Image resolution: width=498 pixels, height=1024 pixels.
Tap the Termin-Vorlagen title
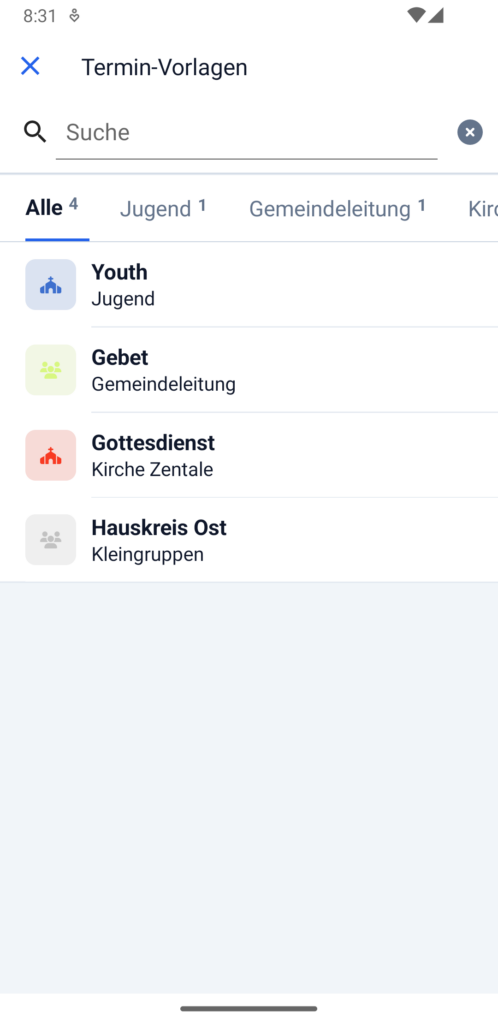click(164, 67)
